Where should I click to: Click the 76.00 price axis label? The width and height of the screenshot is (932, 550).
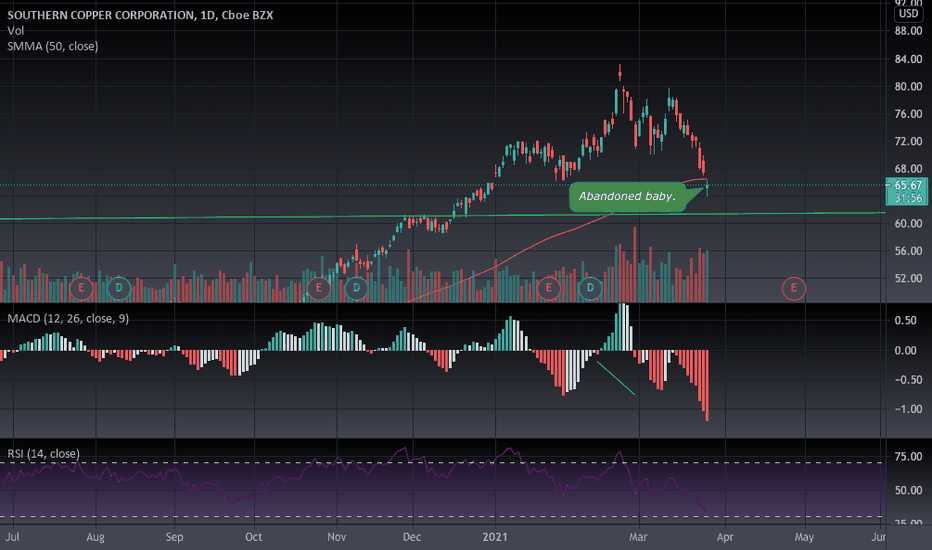(908, 114)
